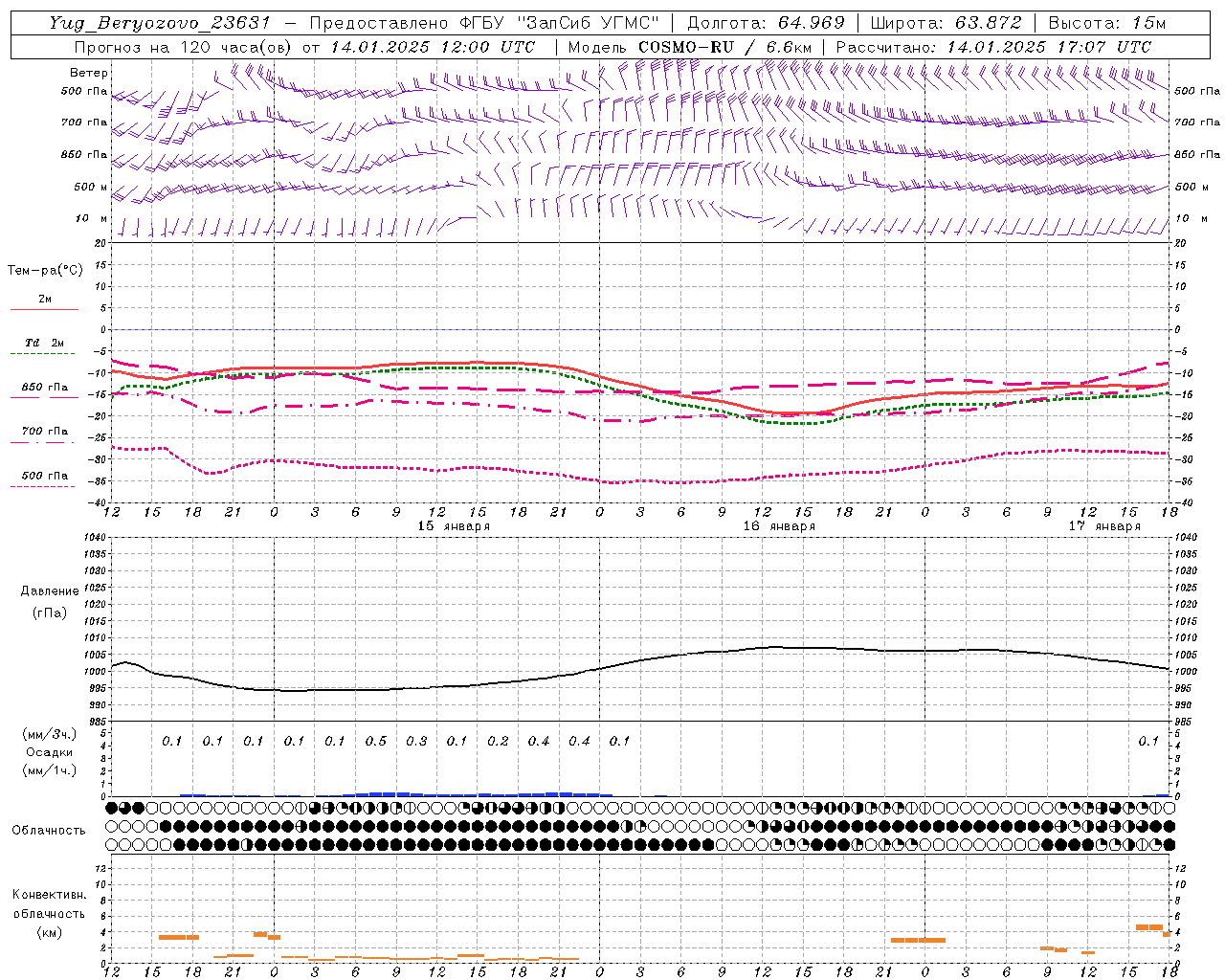Click the Давление pressure panel label
Image resolution: width=1225 pixels, height=980 pixels.
point(50,591)
